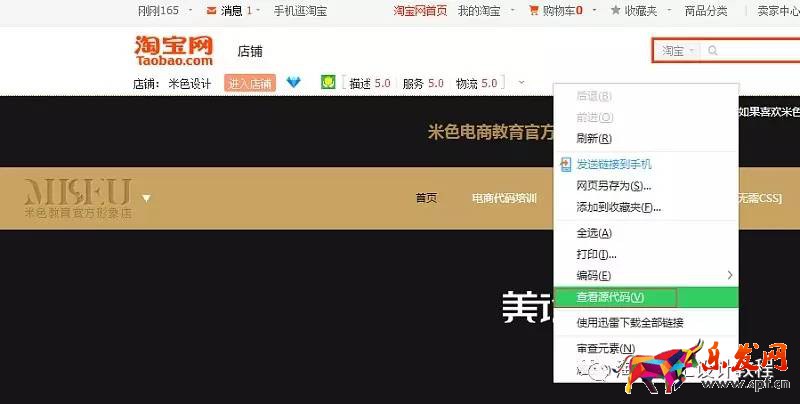Click the MISEU shop logo
800x404 pixels.
coord(77,197)
